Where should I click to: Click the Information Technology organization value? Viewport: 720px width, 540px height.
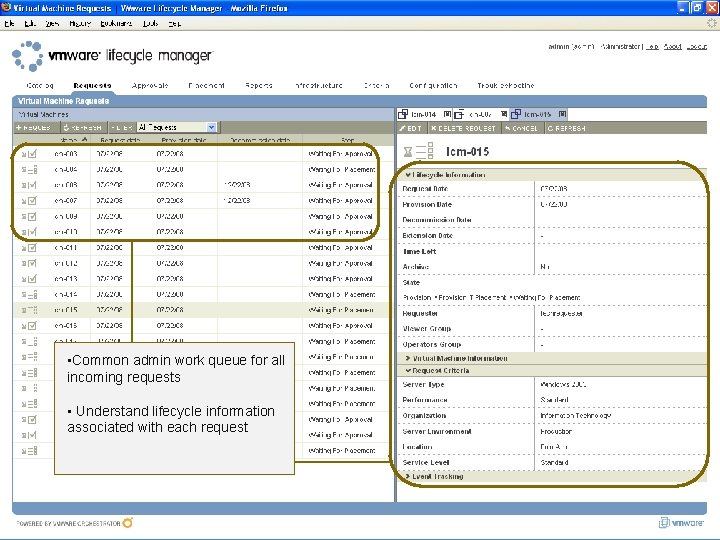(575, 416)
